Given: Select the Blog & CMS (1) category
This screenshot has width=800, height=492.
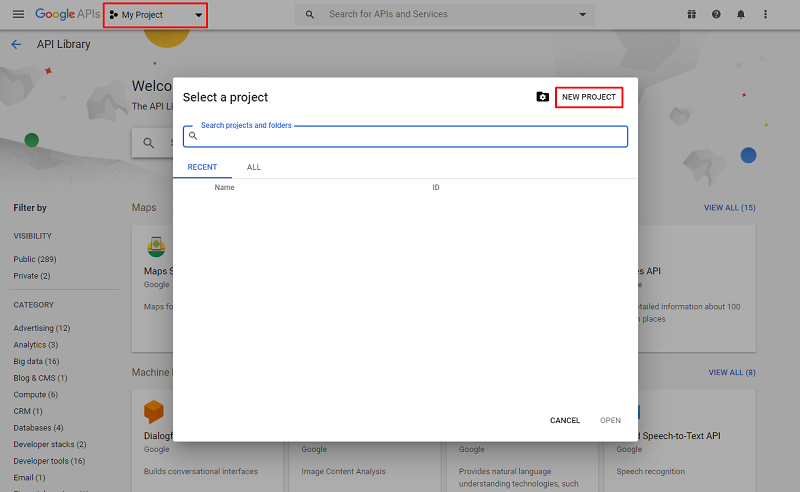Looking at the screenshot, I should (x=40, y=378).
